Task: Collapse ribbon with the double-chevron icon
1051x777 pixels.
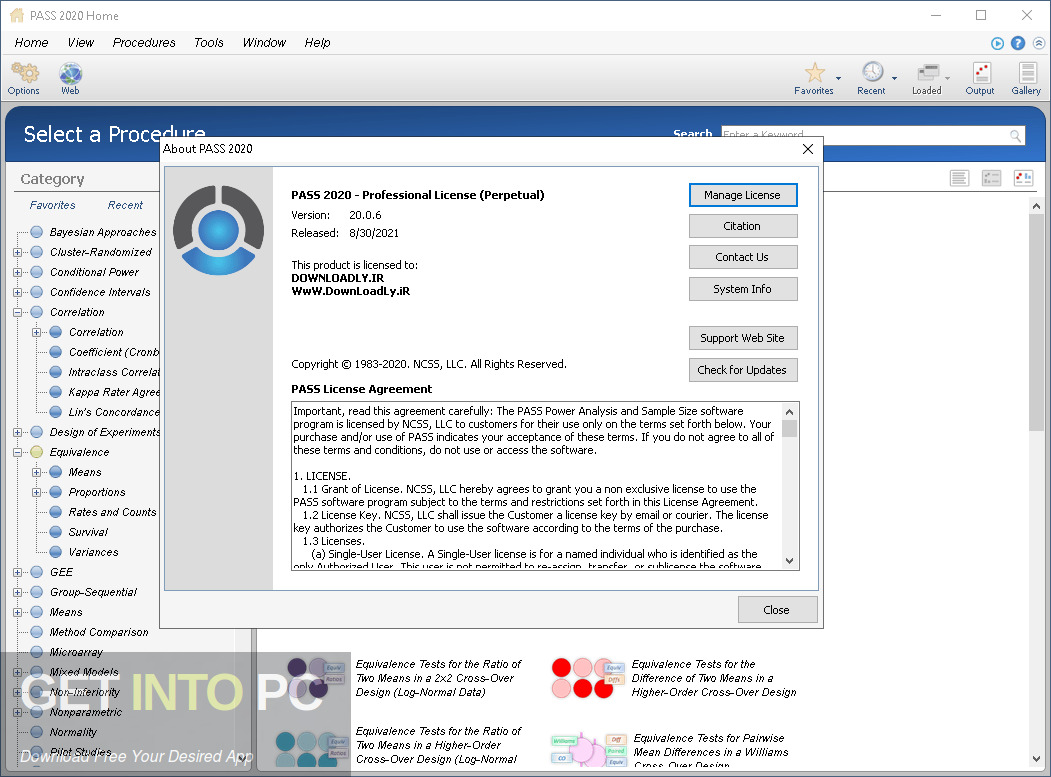Action: tap(1038, 43)
